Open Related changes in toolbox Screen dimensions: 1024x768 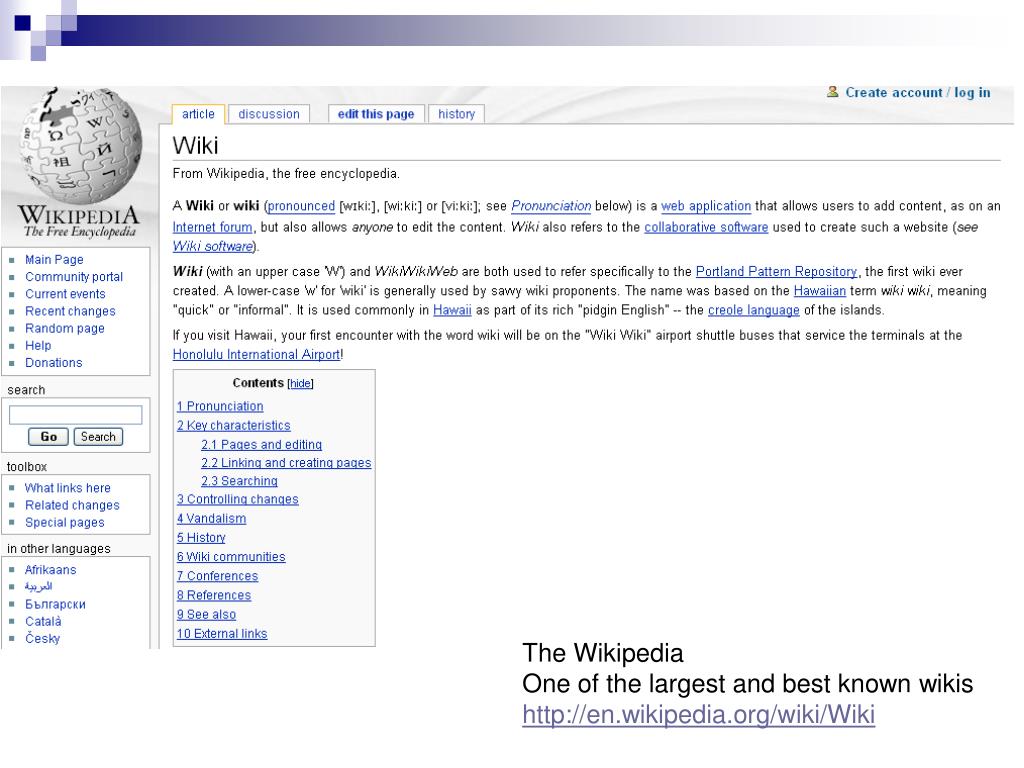coord(72,505)
